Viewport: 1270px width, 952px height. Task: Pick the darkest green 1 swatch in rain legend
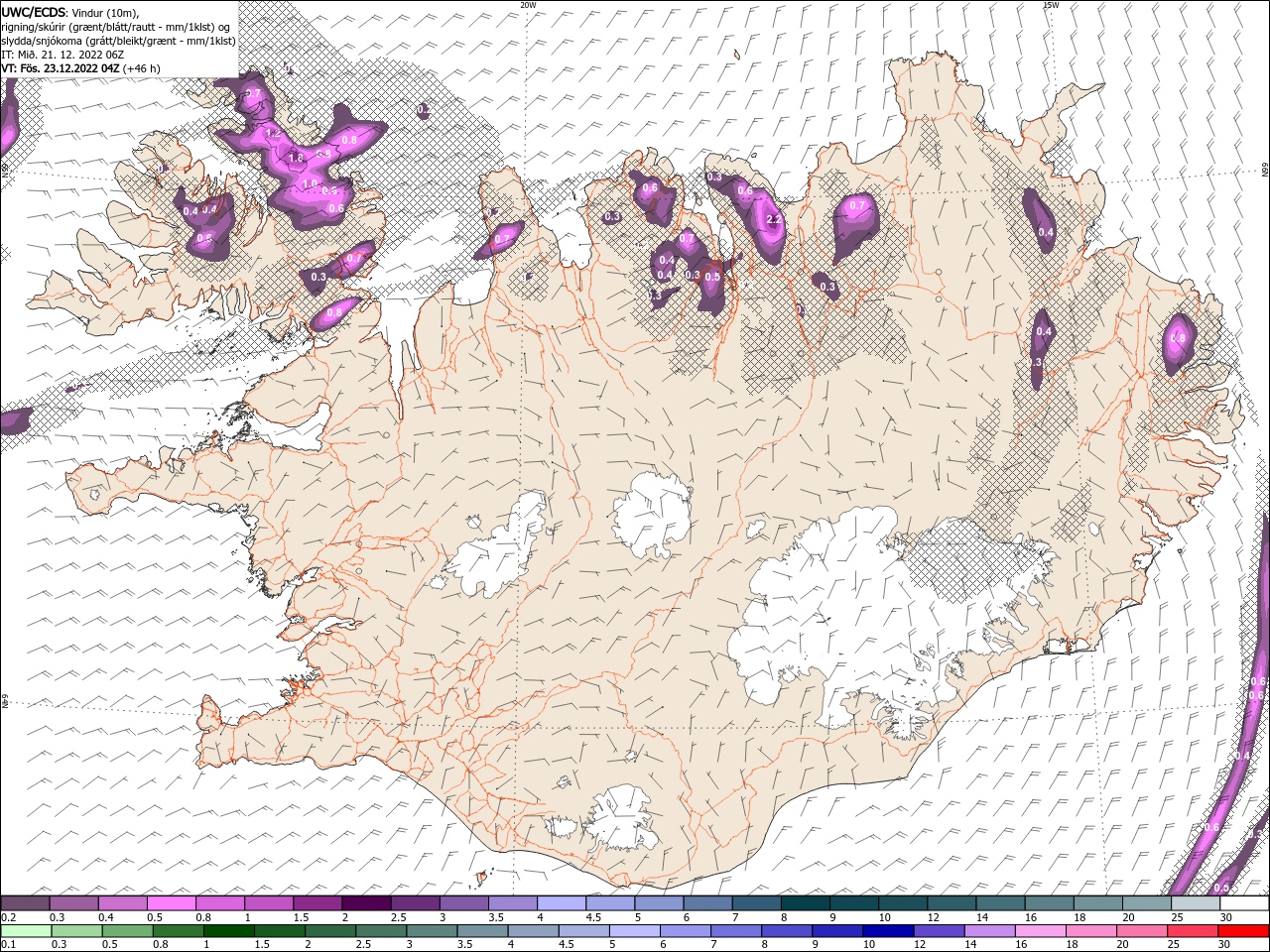(228, 931)
